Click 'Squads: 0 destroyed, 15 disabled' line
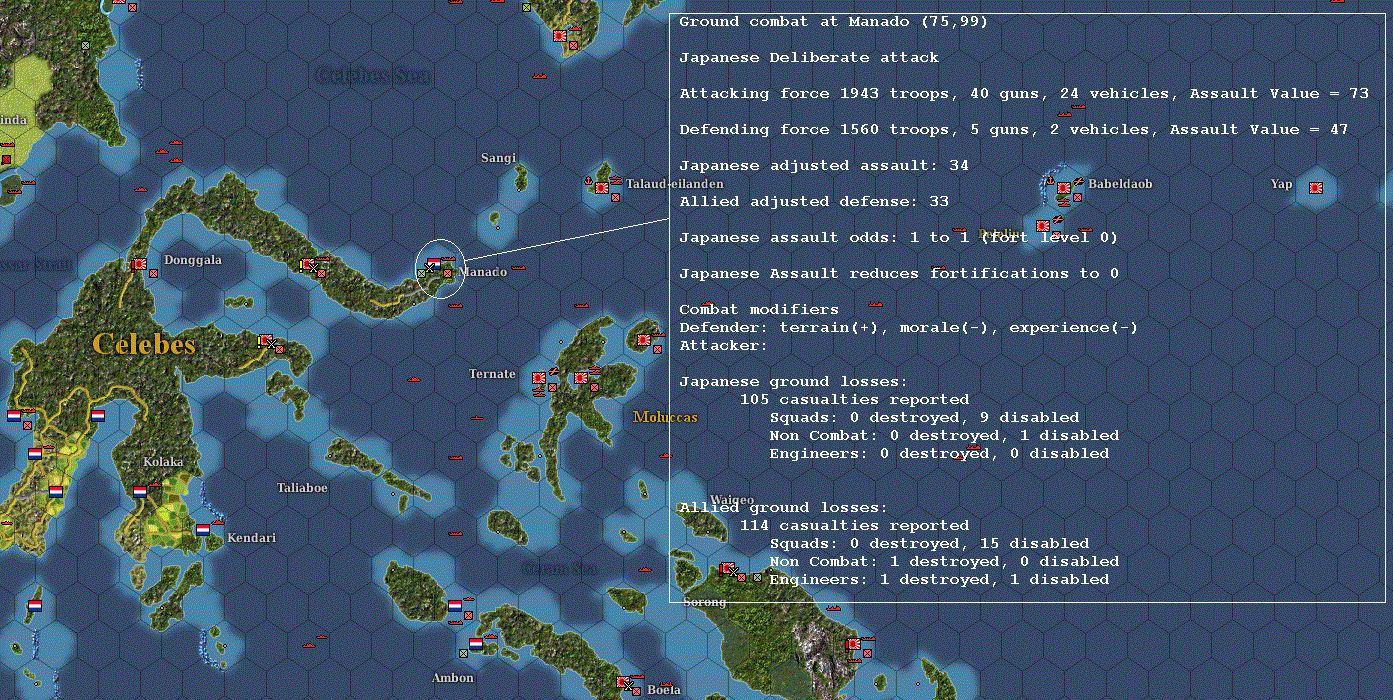Screen dimensions: 1393x700 tap(929, 544)
